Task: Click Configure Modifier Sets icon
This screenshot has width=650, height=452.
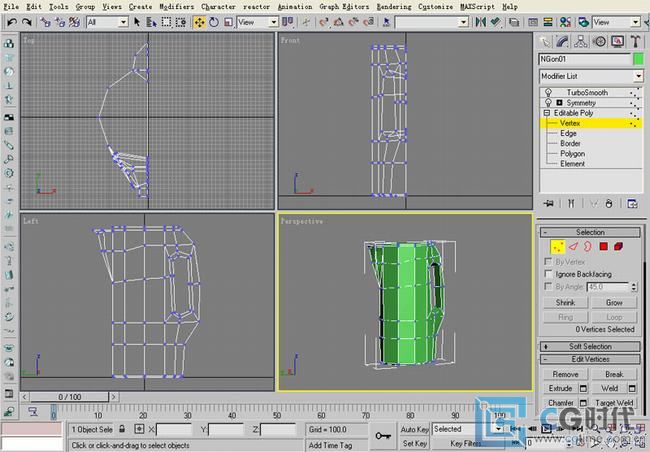Action: point(632,203)
